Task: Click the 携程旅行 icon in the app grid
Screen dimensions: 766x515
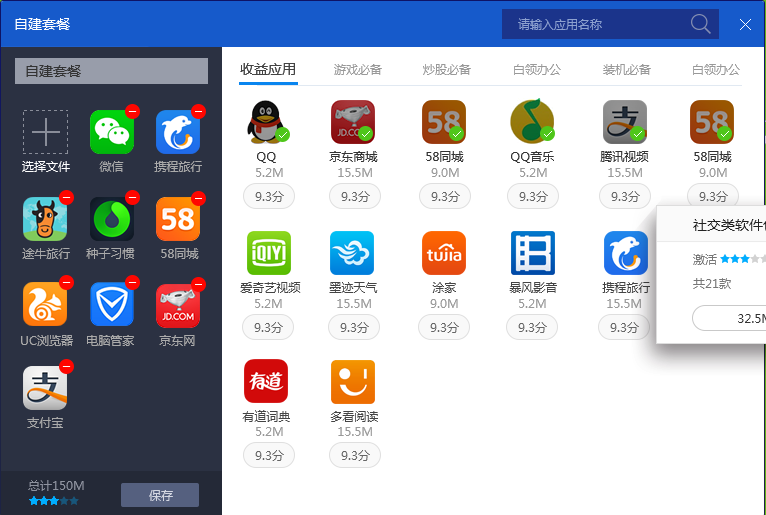Action: pos(626,253)
